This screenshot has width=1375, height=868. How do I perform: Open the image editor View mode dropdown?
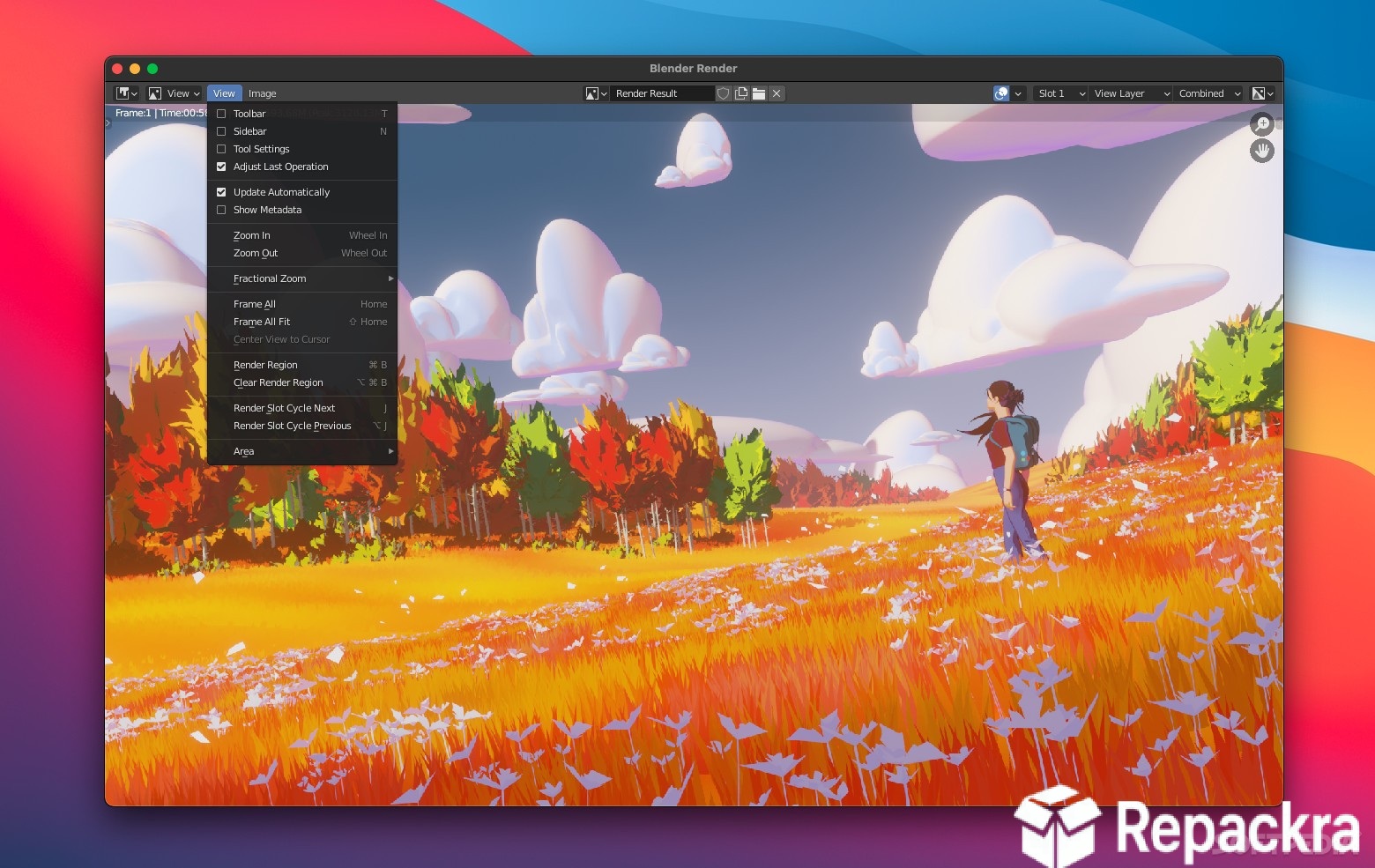175,93
